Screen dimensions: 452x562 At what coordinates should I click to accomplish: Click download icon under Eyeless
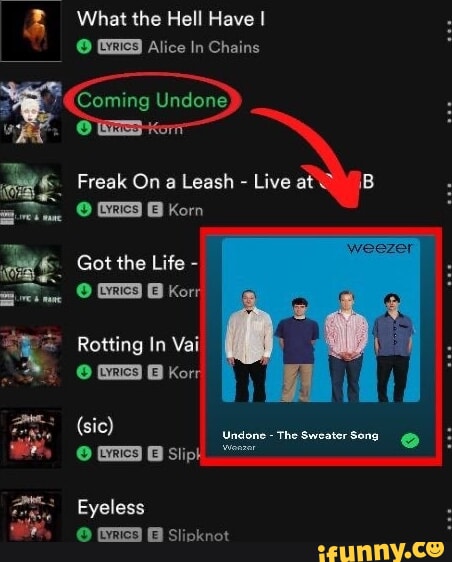click(x=84, y=534)
